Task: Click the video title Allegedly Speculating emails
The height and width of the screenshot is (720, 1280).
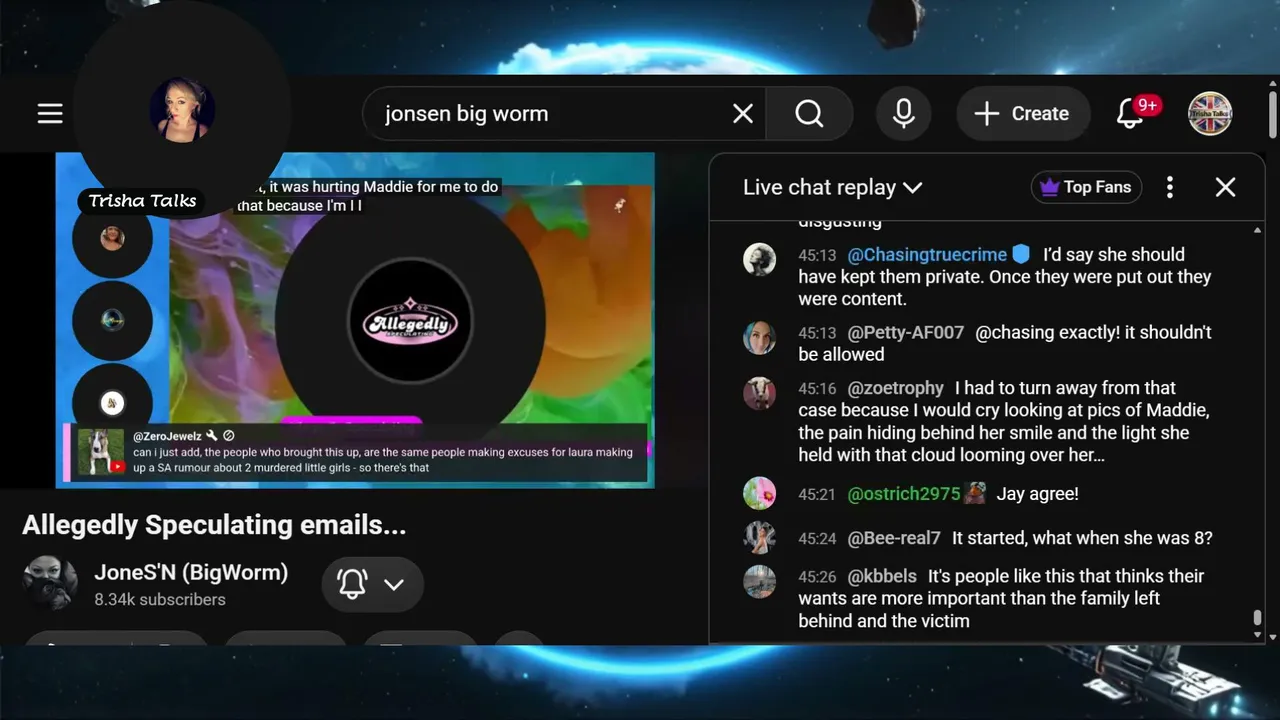Action: [x=214, y=525]
